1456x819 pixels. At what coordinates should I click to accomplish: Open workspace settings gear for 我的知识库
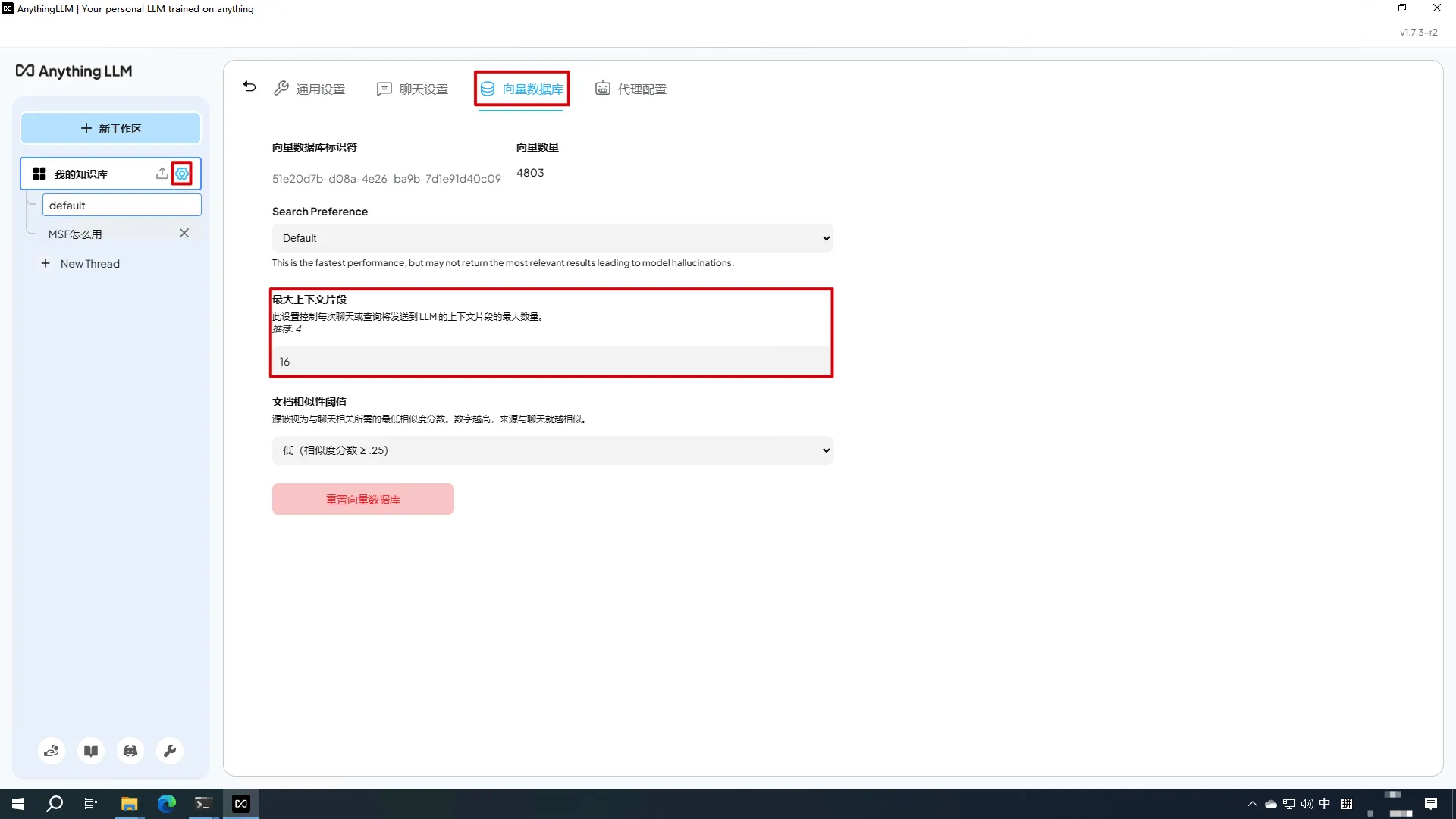pyautogui.click(x=182, y=174)
